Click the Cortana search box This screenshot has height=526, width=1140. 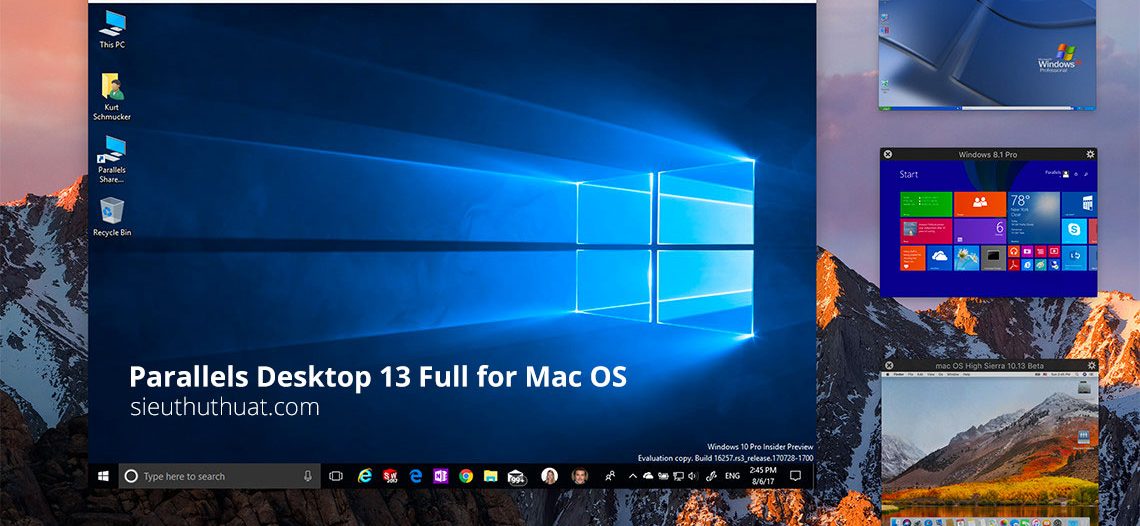pyautogui.click(x=220, y=476)
